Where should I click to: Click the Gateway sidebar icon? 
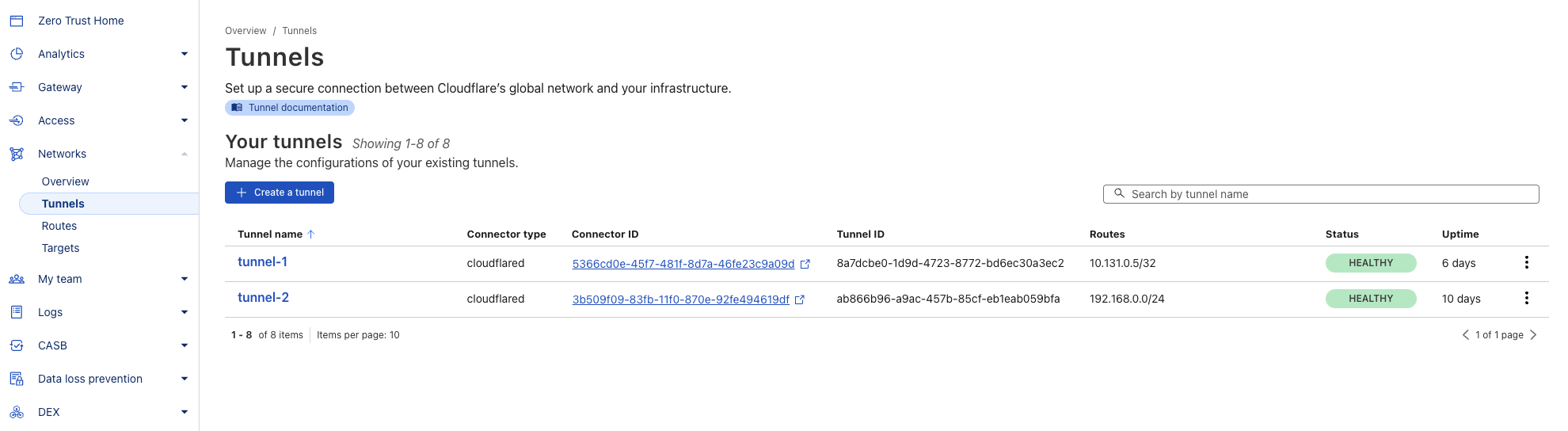17,87
